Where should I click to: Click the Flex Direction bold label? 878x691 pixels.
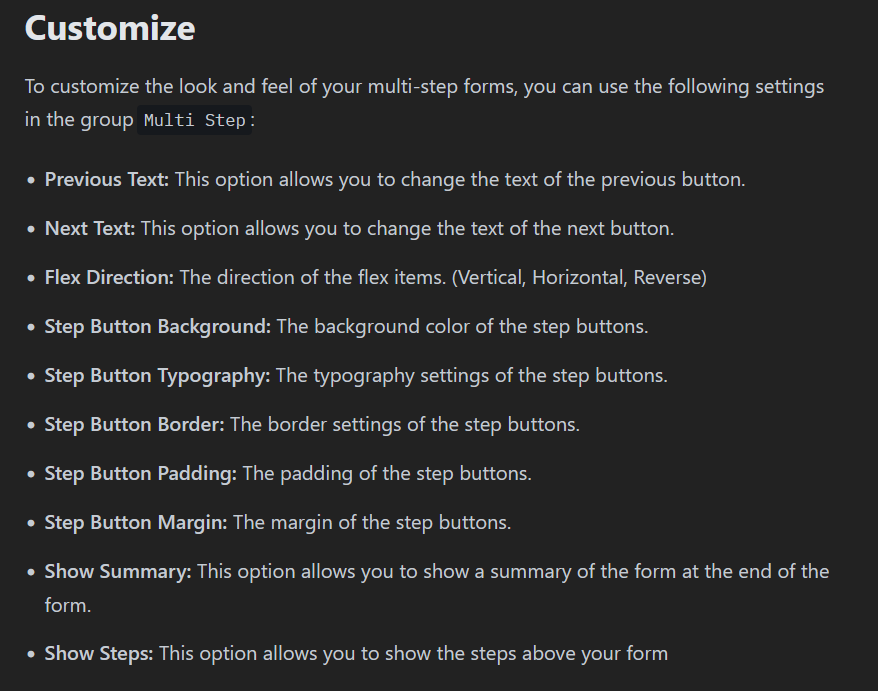(109, 278)
